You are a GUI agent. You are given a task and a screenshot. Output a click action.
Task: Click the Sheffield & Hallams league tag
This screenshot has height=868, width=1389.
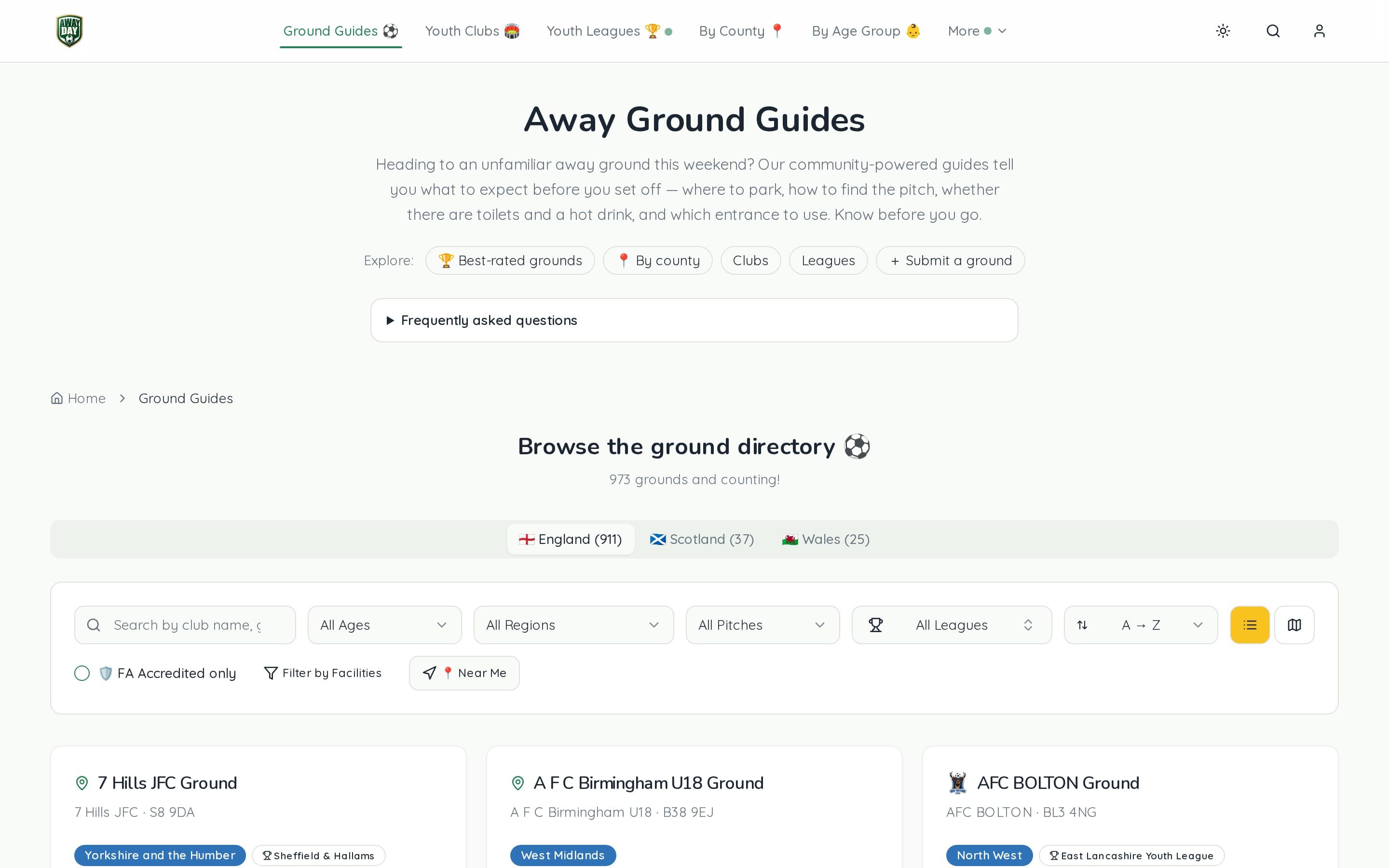tap(318, 855)
